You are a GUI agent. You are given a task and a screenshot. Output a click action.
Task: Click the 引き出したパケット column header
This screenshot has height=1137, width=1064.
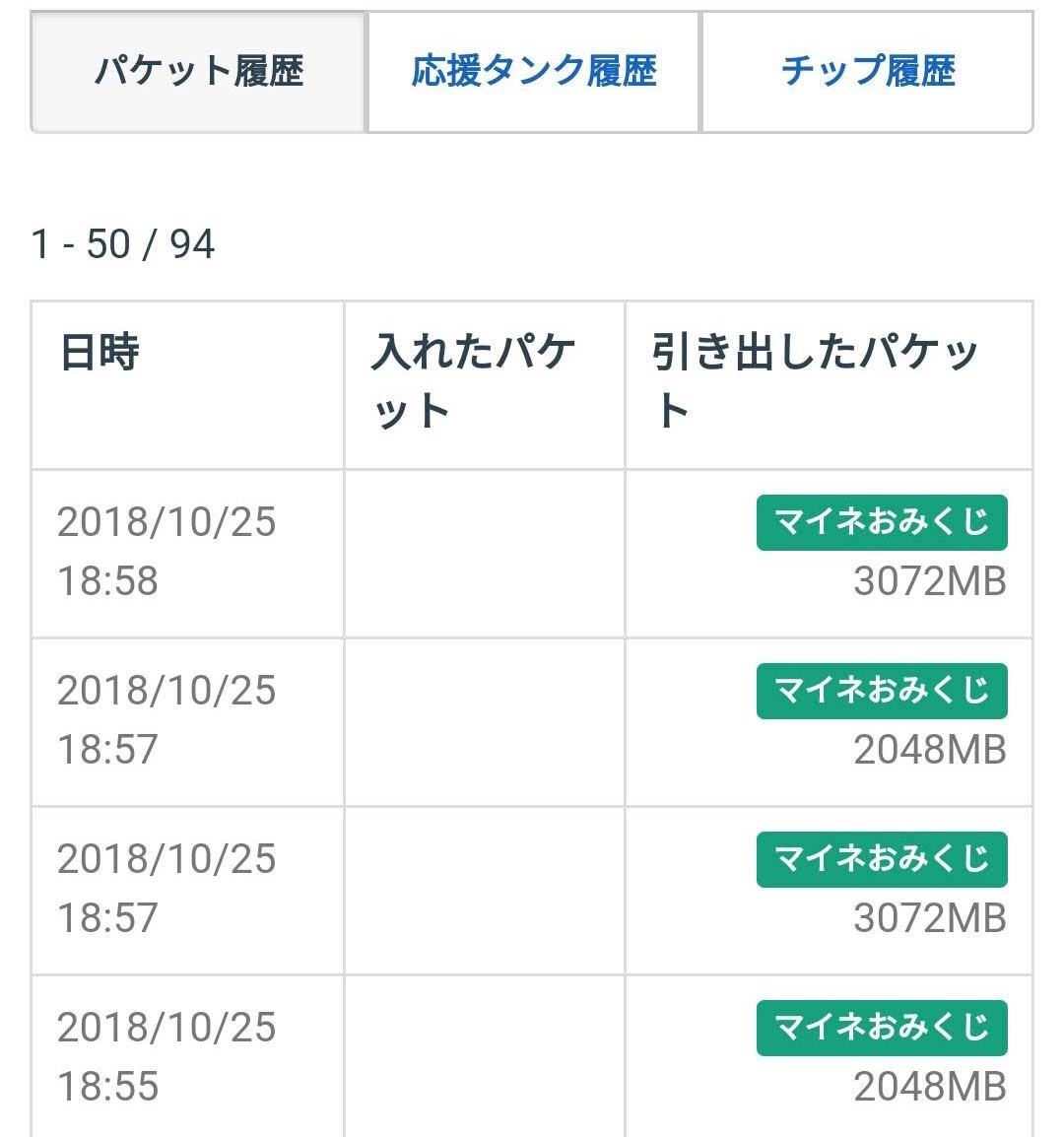point(815,381)
